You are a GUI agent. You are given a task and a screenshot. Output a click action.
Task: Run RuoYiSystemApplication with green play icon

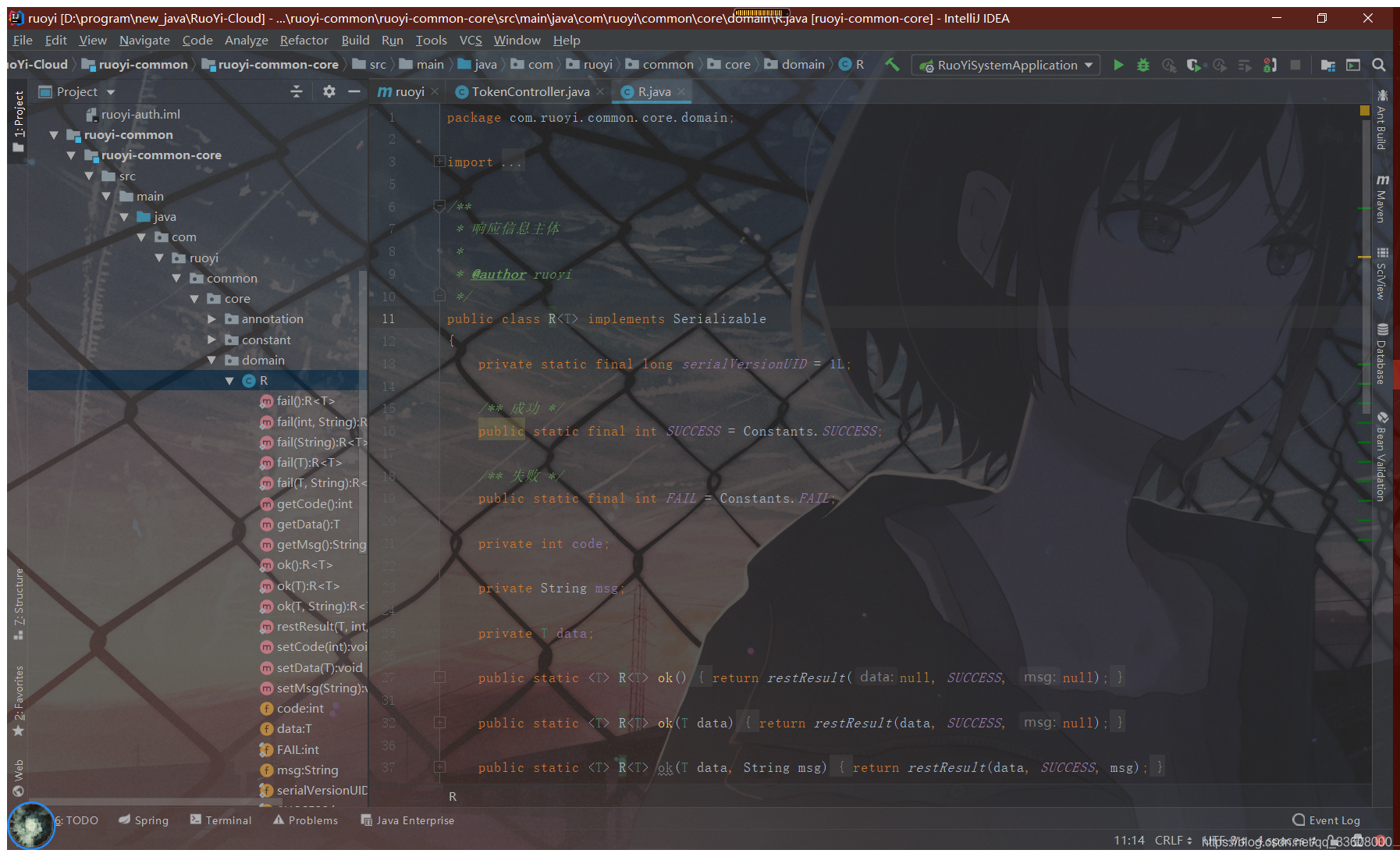coord(1118,65)
